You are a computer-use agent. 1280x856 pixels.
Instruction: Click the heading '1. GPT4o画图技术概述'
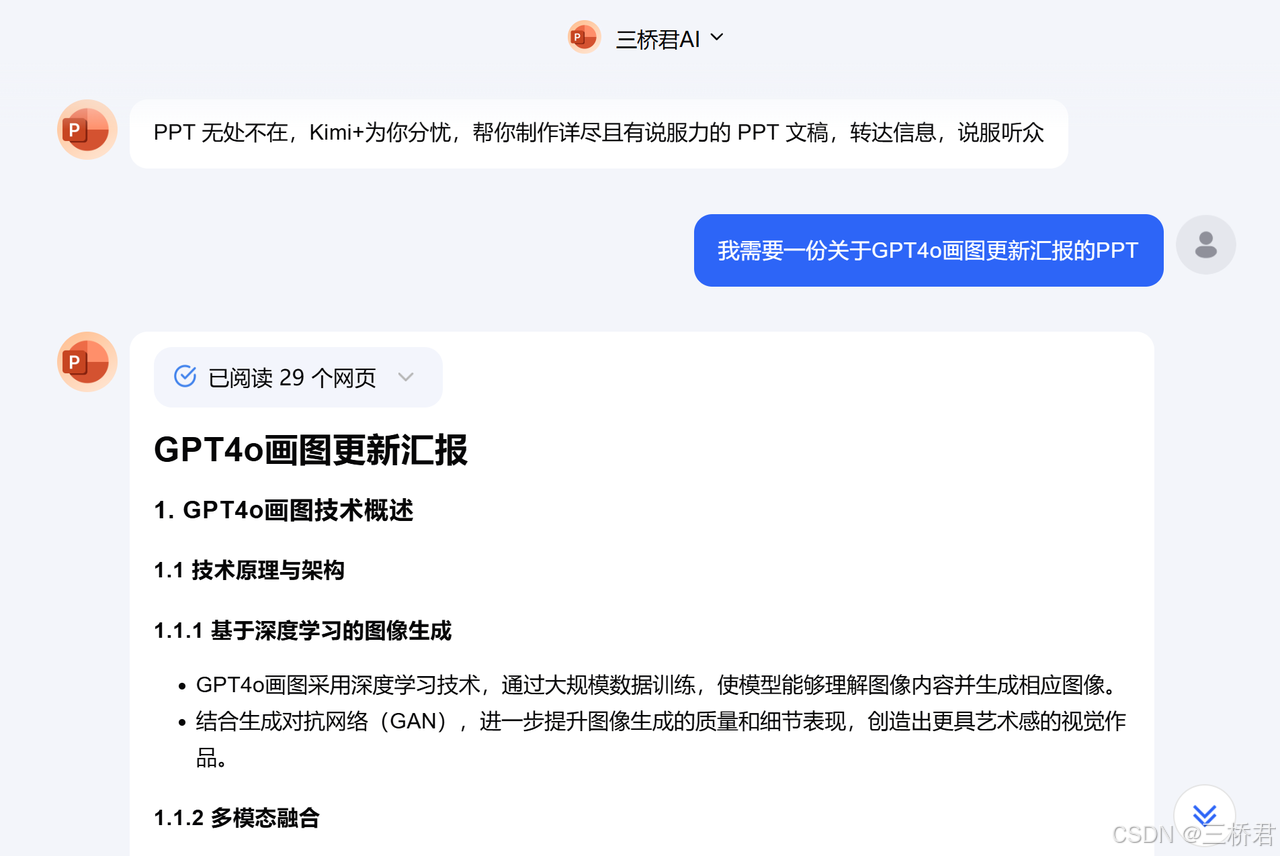pyautogui.click(x=284, y=510)
